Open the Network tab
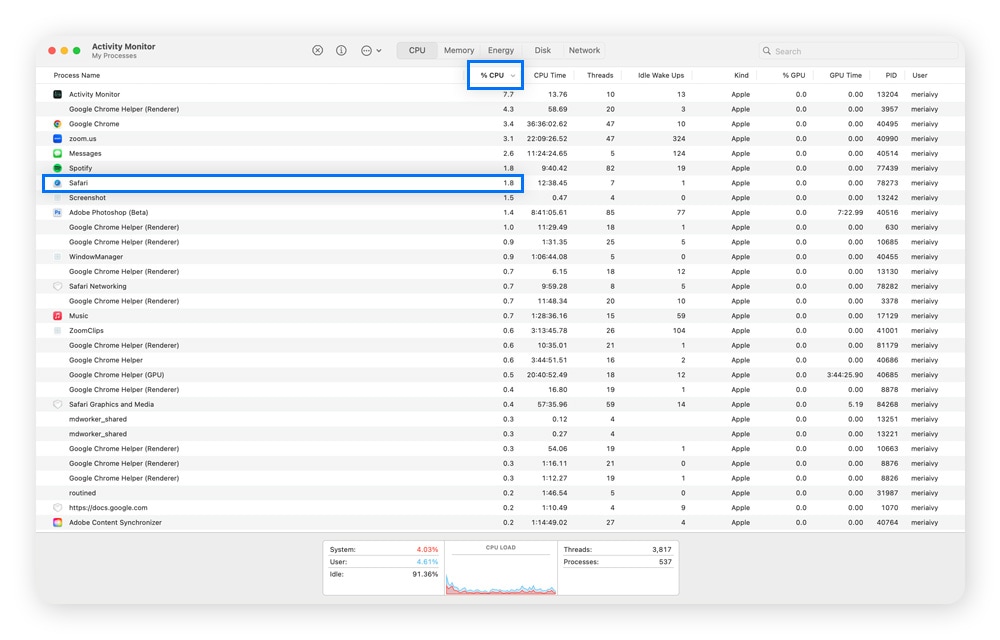The width and height of the screenshot is (1000, 640). 584,50
